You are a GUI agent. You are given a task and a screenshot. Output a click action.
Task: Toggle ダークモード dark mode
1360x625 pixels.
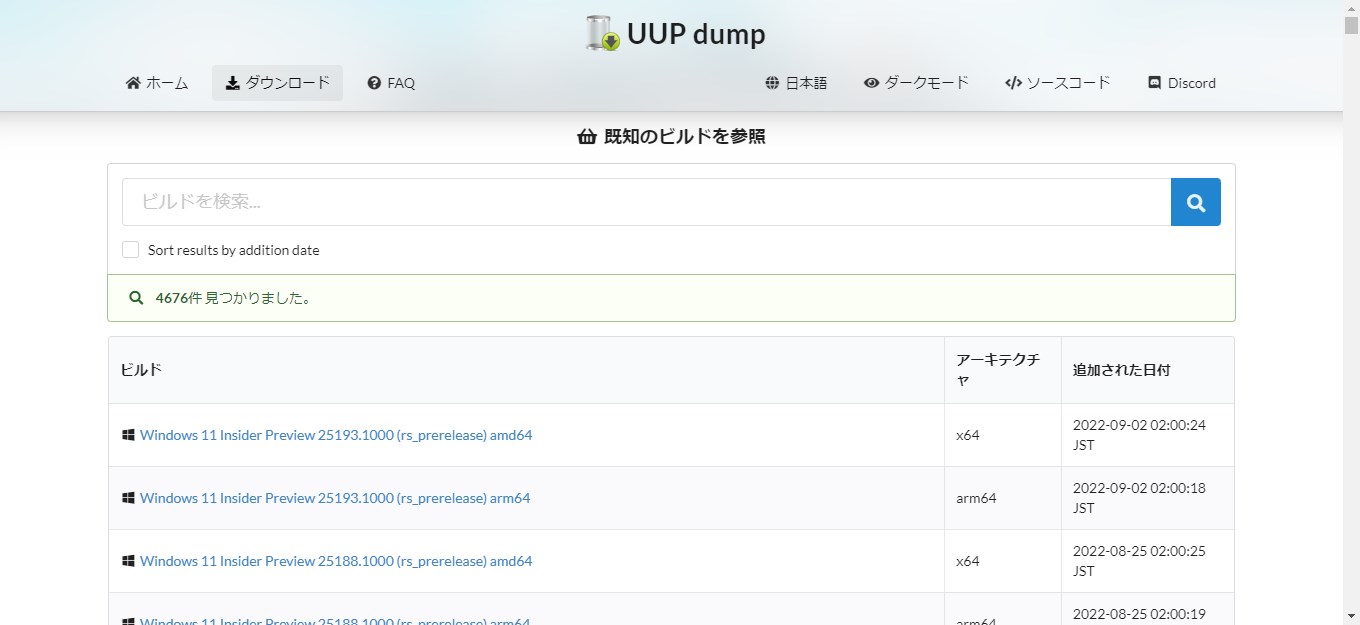coord(916,83)
